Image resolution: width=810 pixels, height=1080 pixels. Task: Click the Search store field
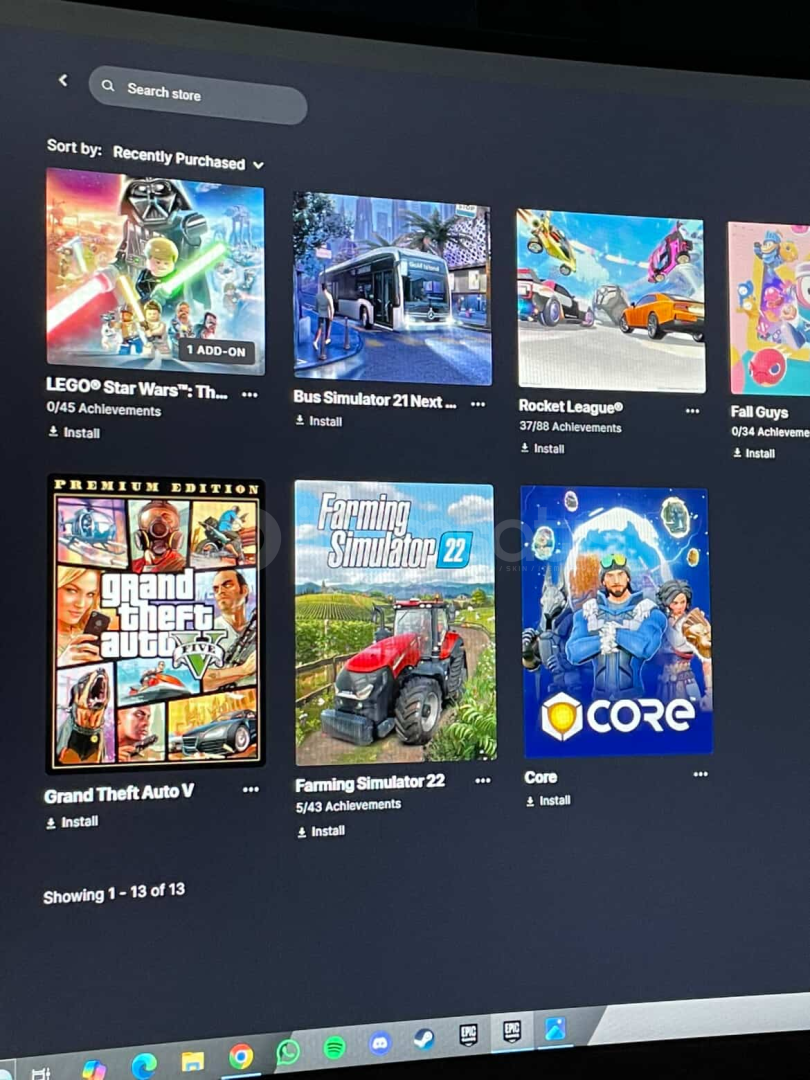tap(198, 95)
